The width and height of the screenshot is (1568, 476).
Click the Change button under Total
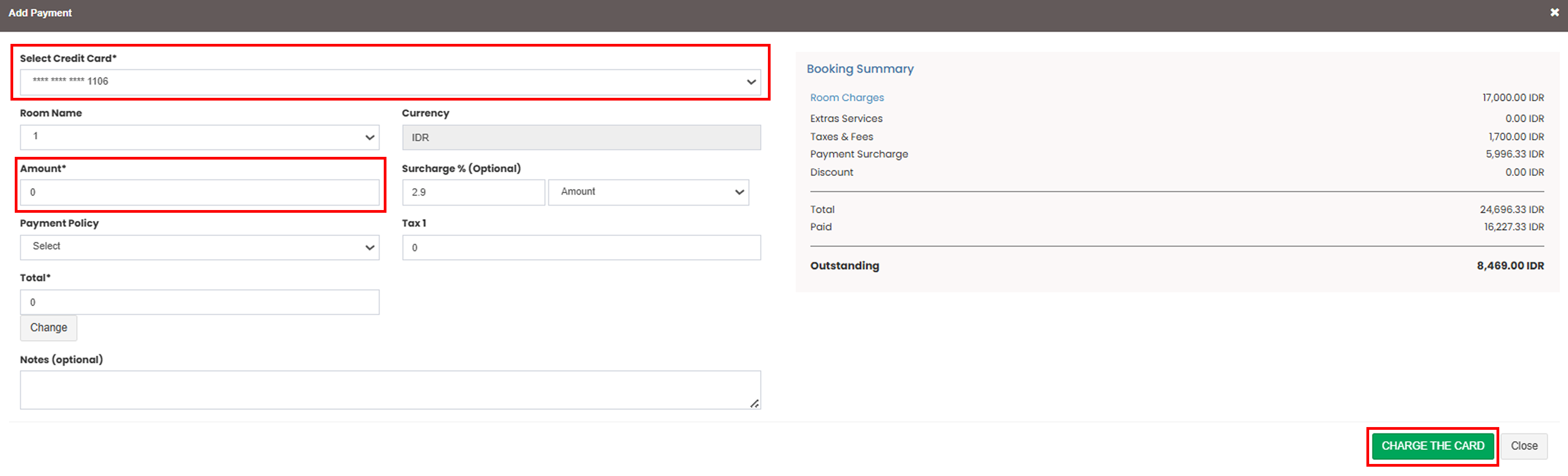[49, 327]
